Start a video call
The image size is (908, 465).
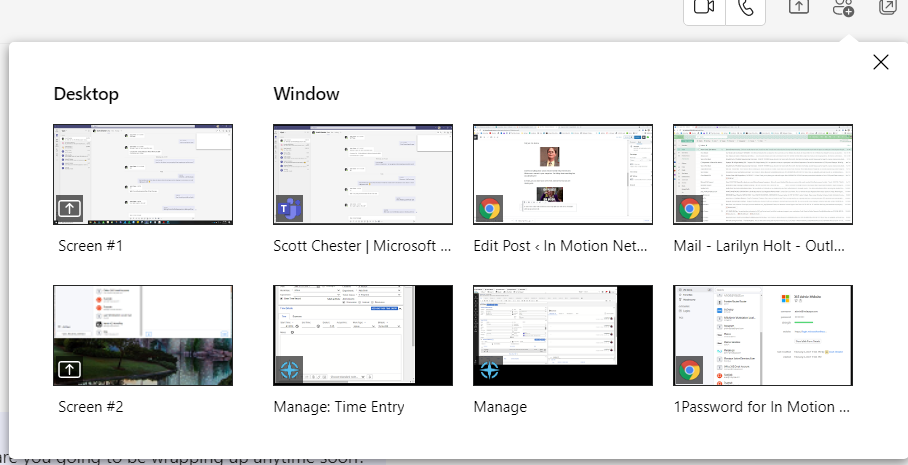click(x=704, y=8)
